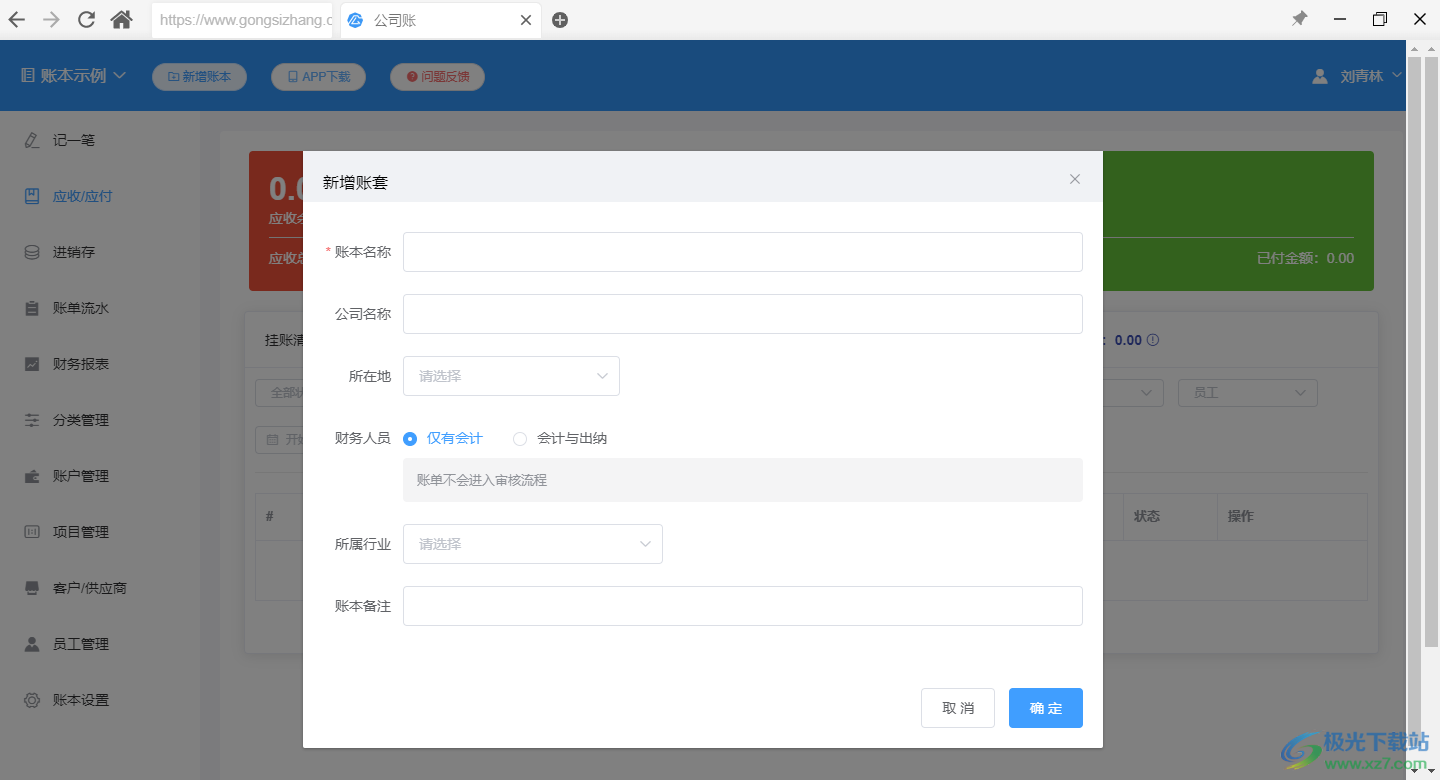Click the 员工管理 person icon
This screenshot has width=1440, height=780.
pyautogui.click(x=32, y=644)
